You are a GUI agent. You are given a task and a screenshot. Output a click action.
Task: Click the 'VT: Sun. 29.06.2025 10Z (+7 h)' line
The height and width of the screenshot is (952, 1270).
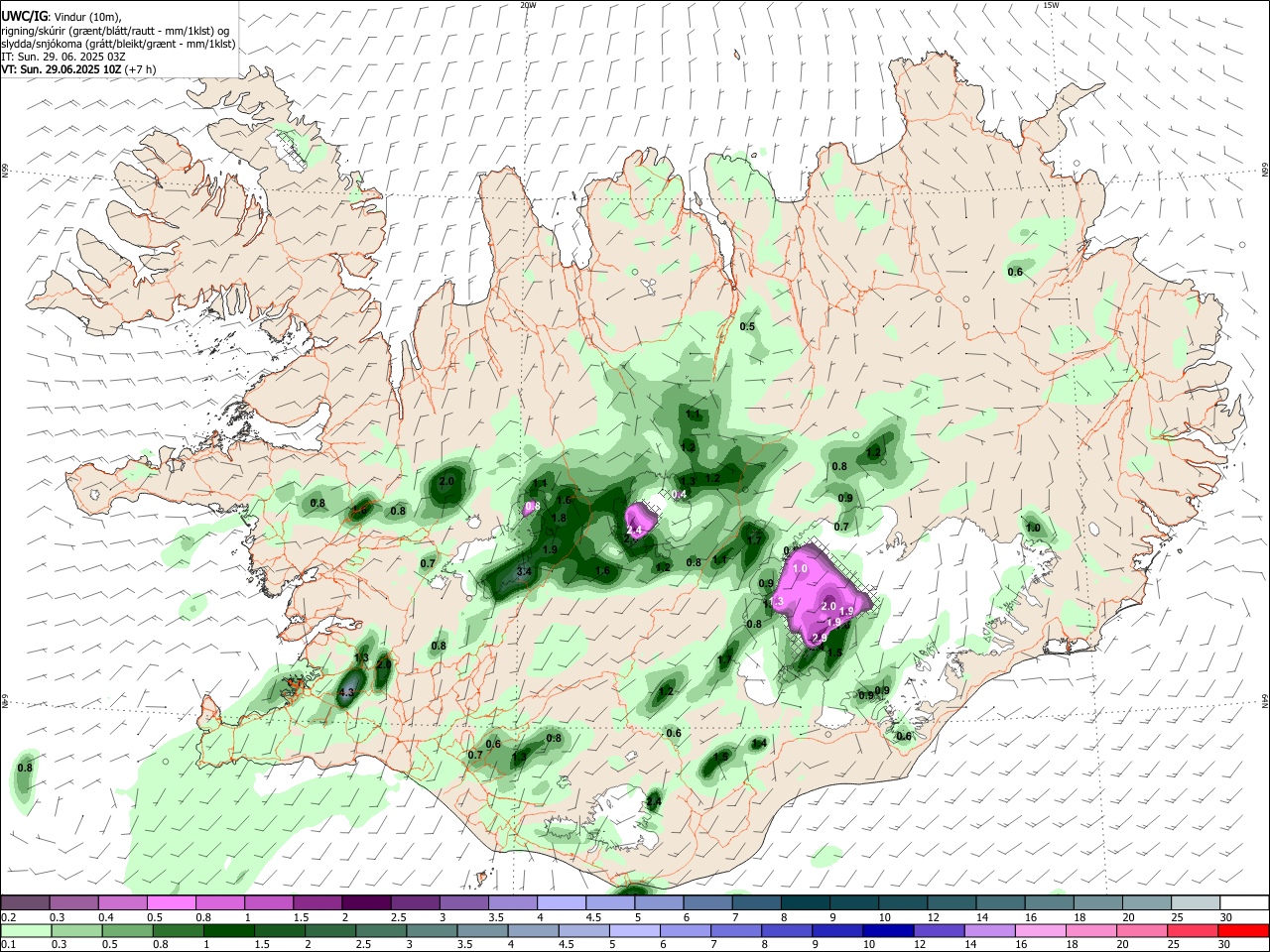pos(78,69)
